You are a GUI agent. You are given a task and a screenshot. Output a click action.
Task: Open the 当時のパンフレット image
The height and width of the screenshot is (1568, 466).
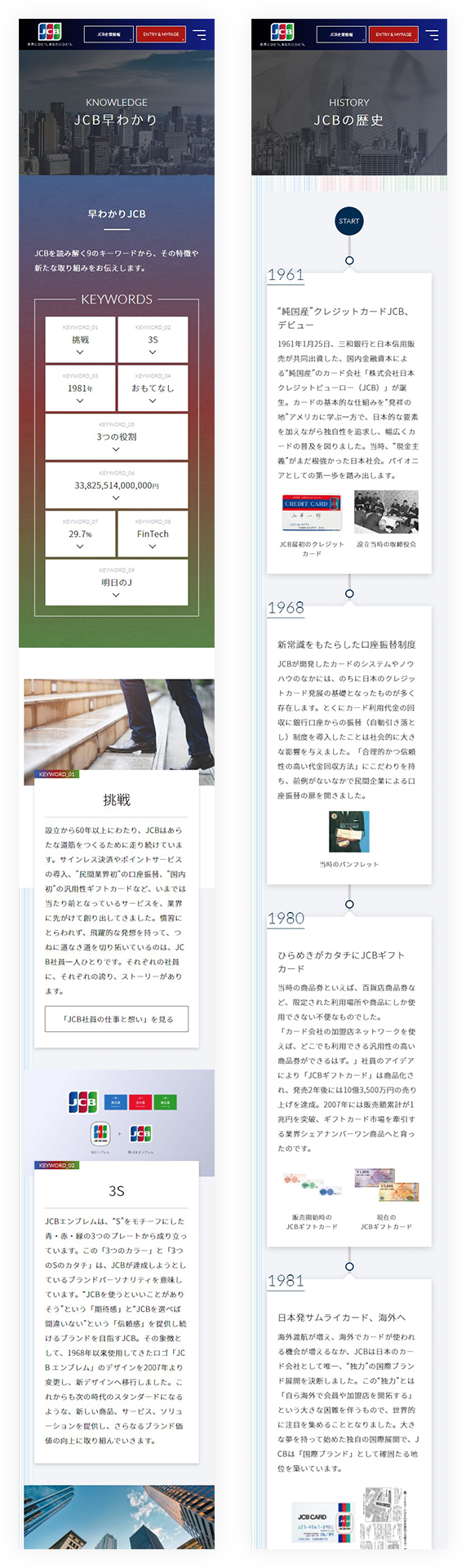(349, 832)
